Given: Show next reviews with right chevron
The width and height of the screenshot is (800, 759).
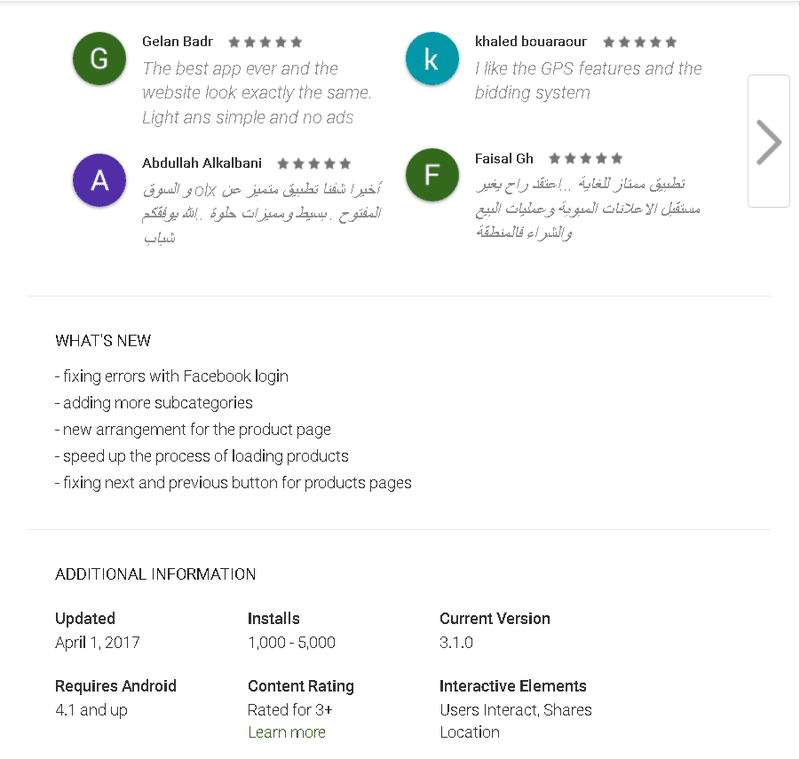Looking at the screenshot, I should 768,141.
